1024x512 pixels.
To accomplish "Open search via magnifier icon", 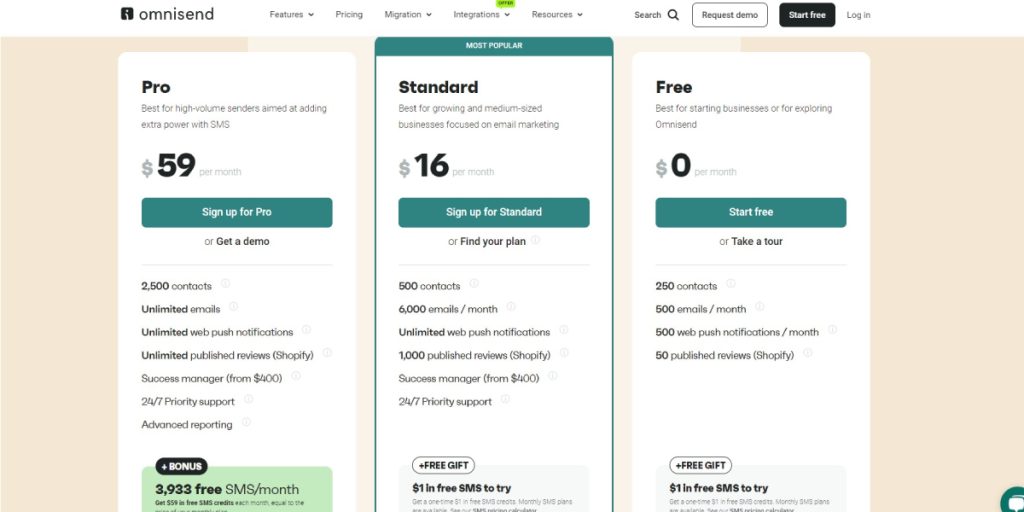I will (673, 15).
